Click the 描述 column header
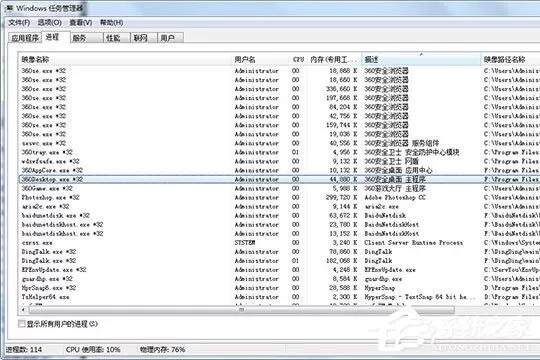540x360 pixels. click(421, 59)
